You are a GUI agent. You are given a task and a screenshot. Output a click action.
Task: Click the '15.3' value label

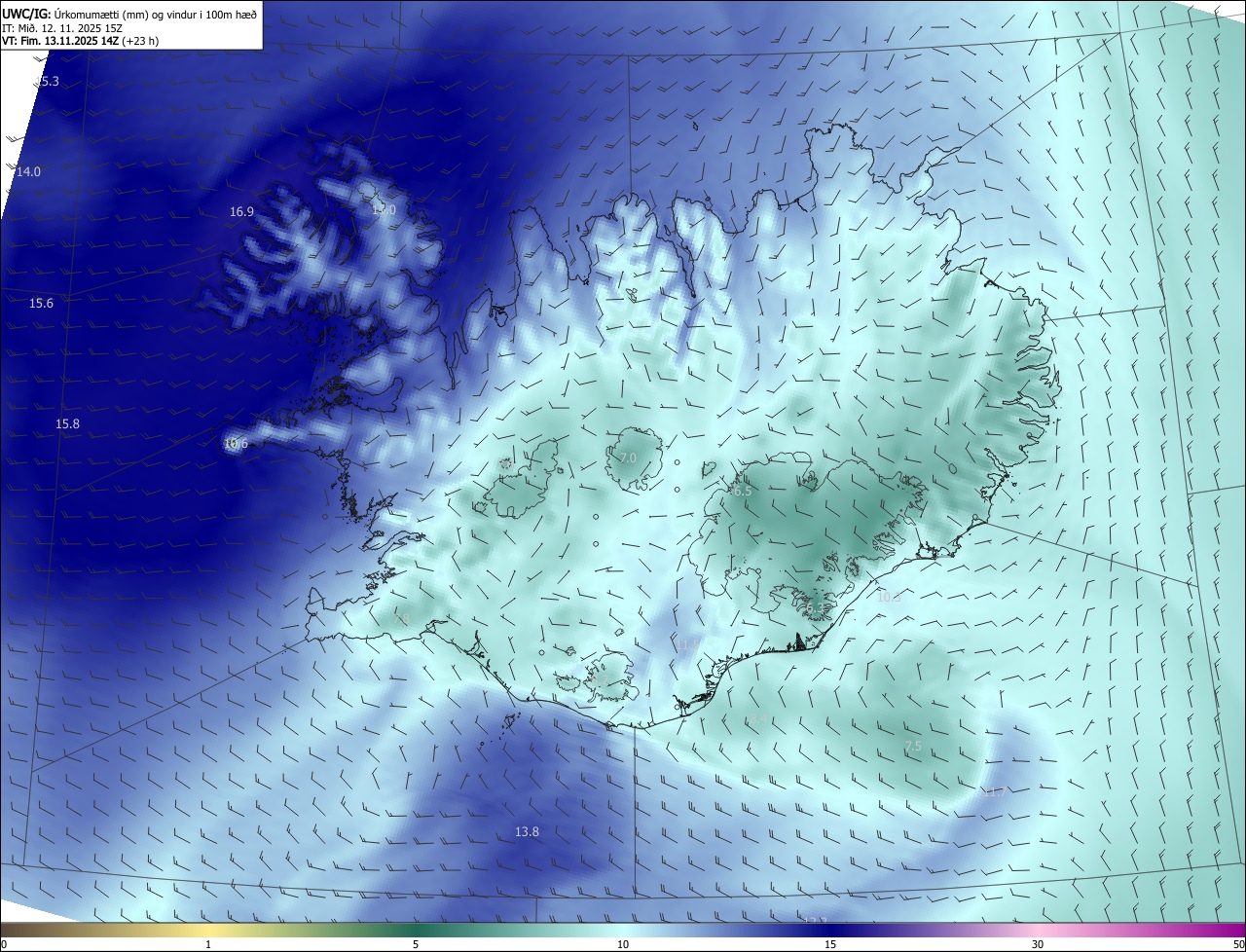point(47,82)
